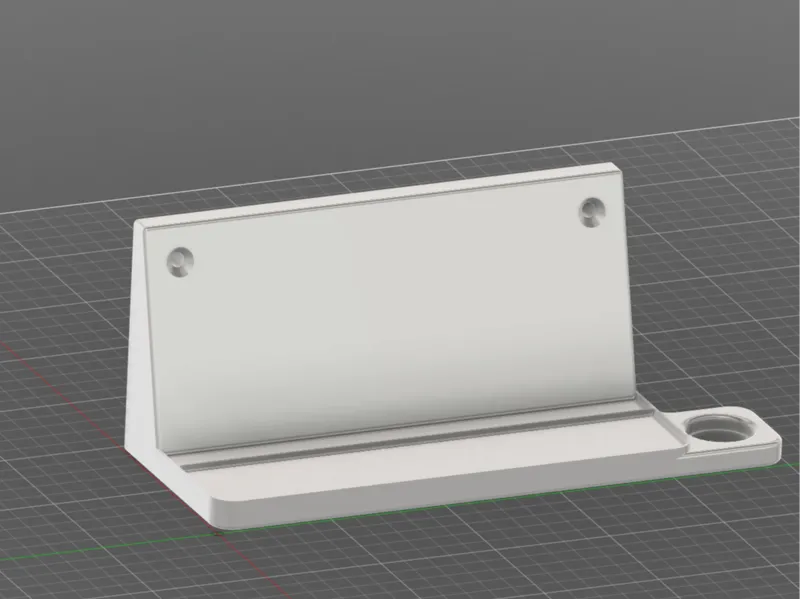Select the right countersunk screw hole
Image resolution: width=800 pixels, height=599 pixels.
[x=592, y=212]
